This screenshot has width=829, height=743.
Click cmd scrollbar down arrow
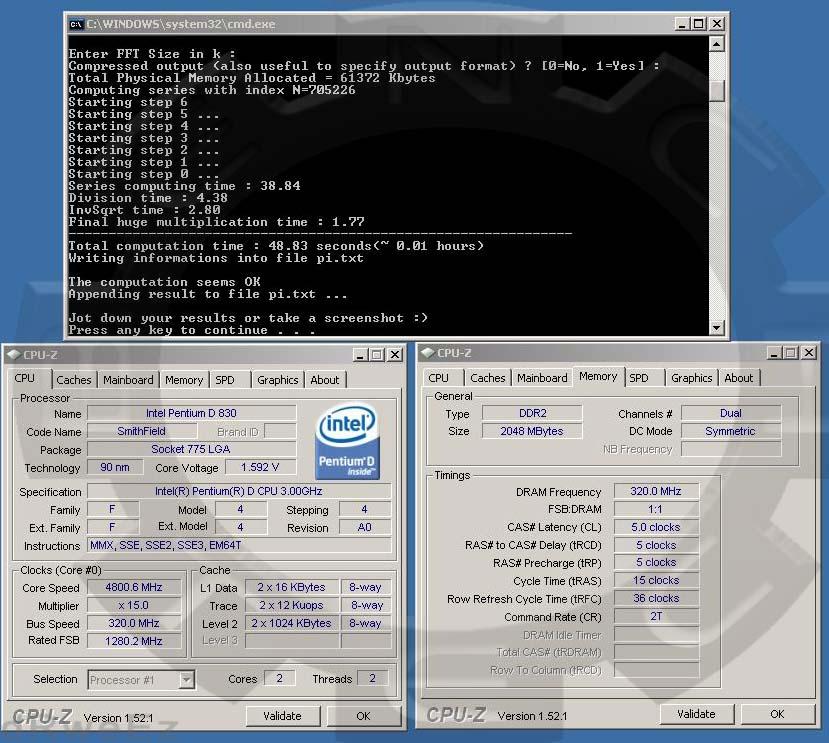coord(716,328)
